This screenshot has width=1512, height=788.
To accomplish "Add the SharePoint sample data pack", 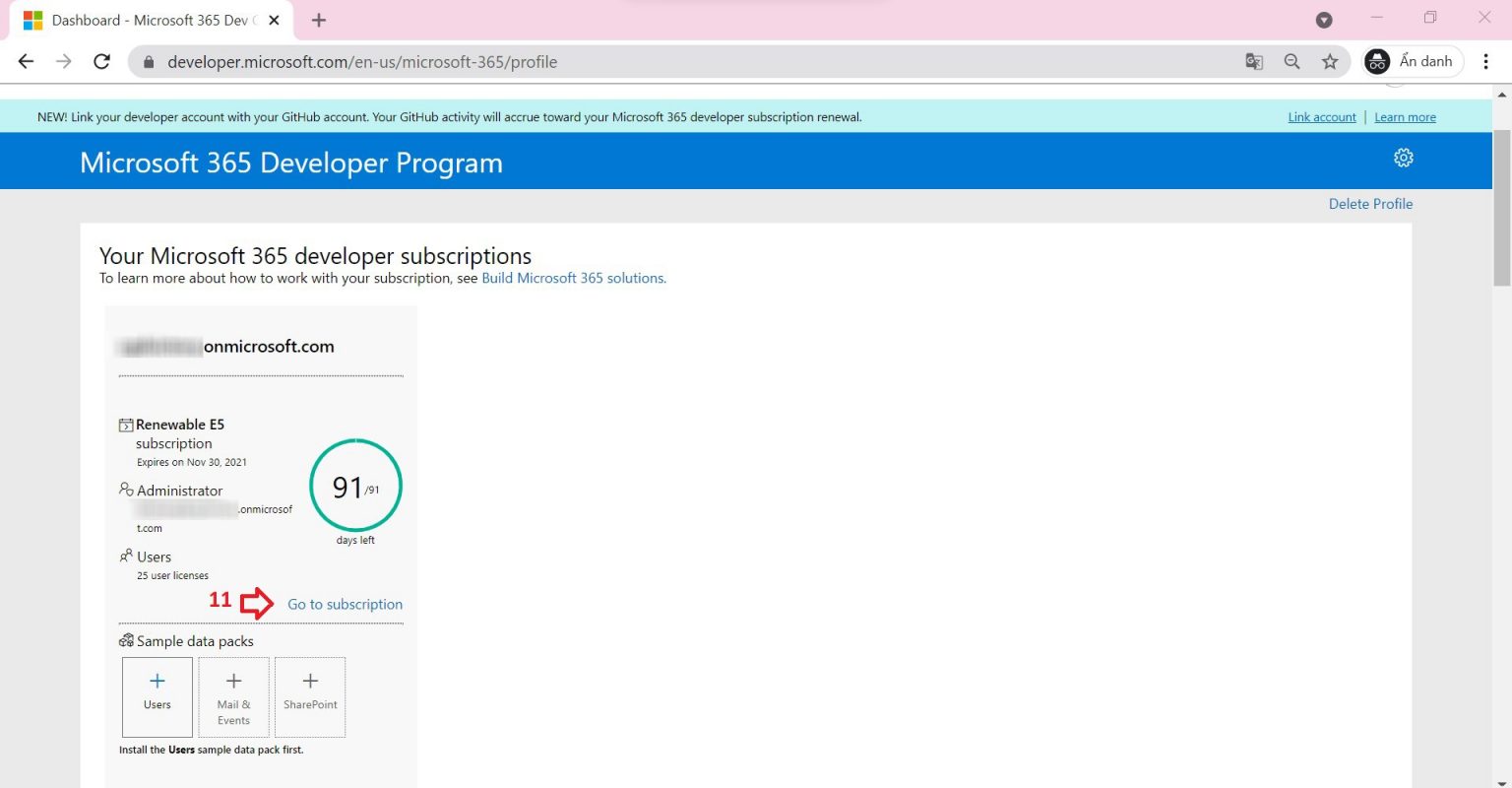I will tap(310, 696).
